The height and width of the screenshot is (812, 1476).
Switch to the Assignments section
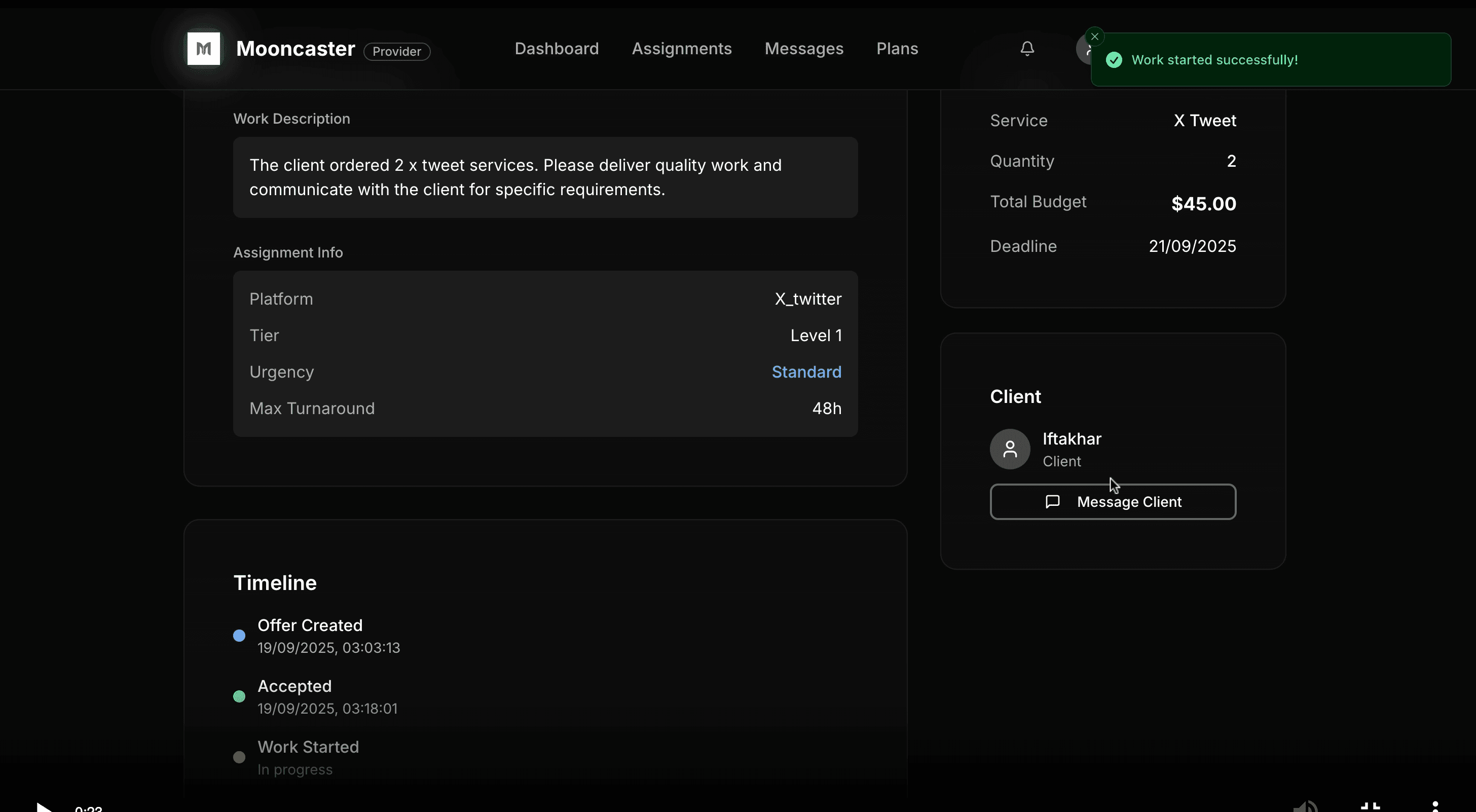click(681, 49)
